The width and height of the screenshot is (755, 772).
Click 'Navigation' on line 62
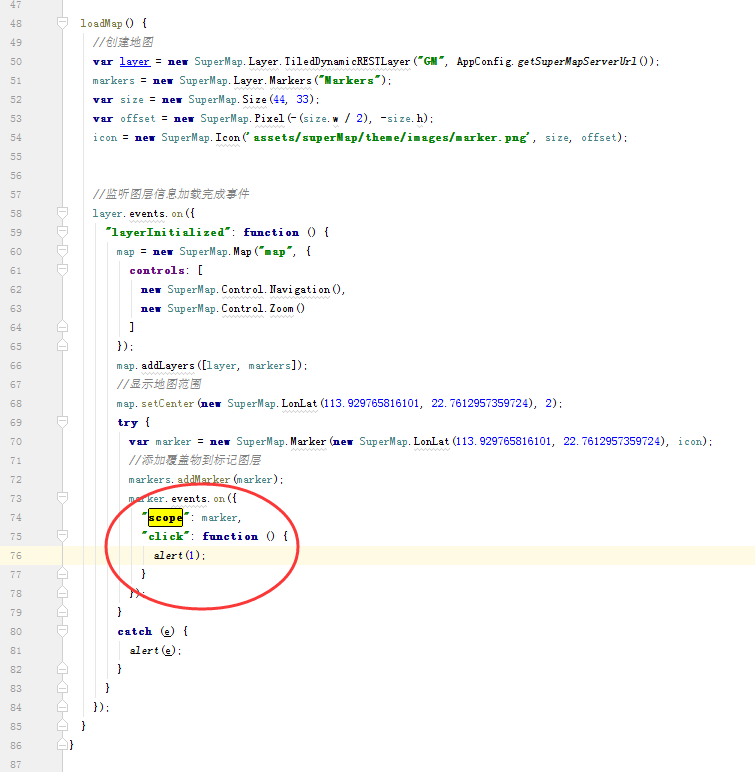click(x=299, y=290)
